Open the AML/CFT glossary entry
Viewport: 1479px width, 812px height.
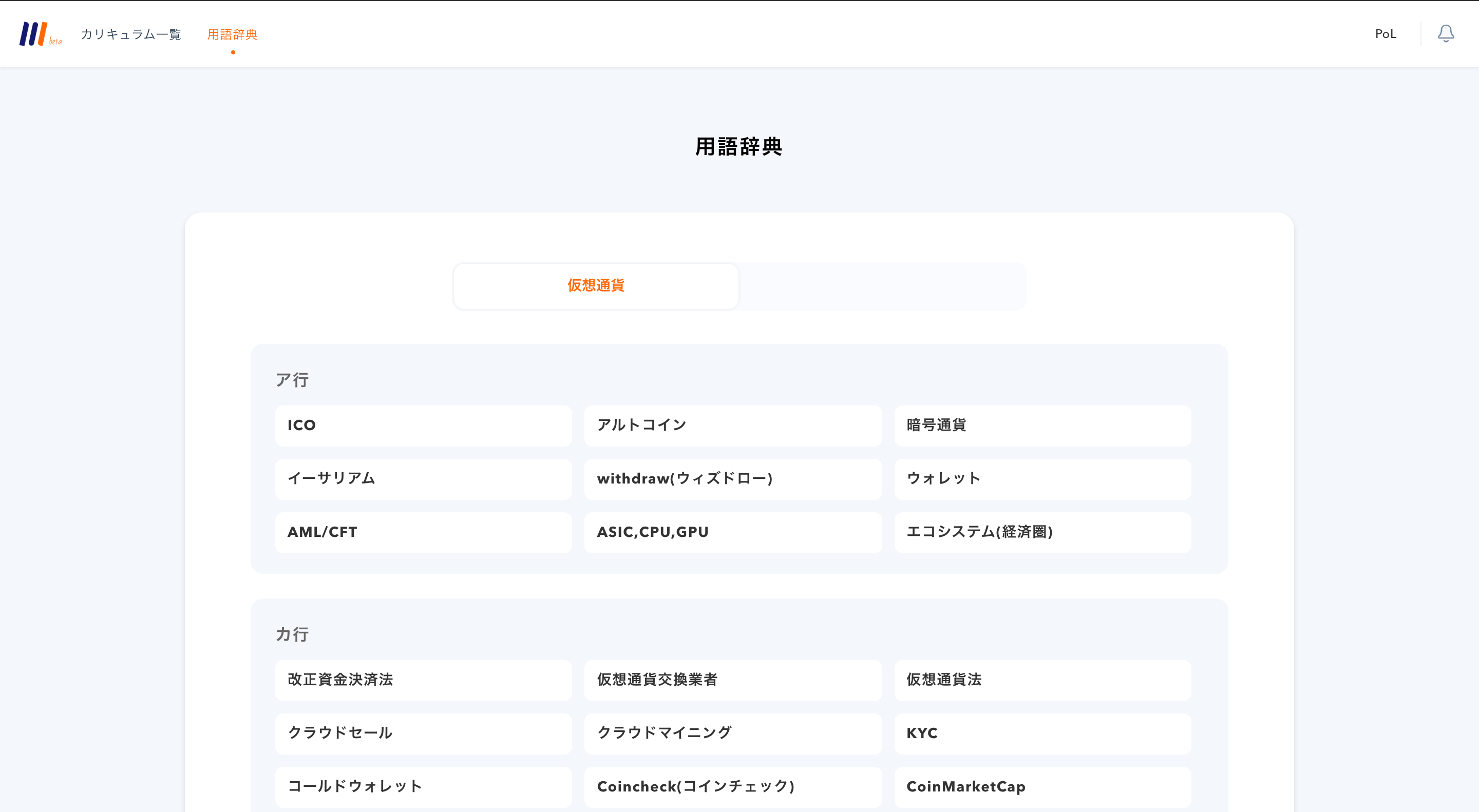[x=423, y=532]
